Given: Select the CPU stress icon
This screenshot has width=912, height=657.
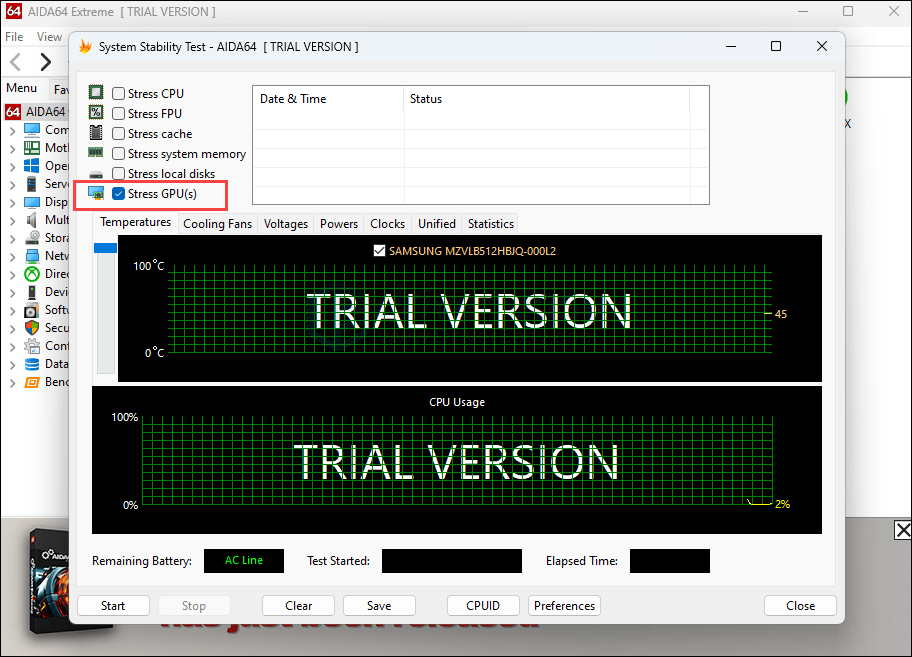Looking at the screenshot, I should click(x=95, y=92).
